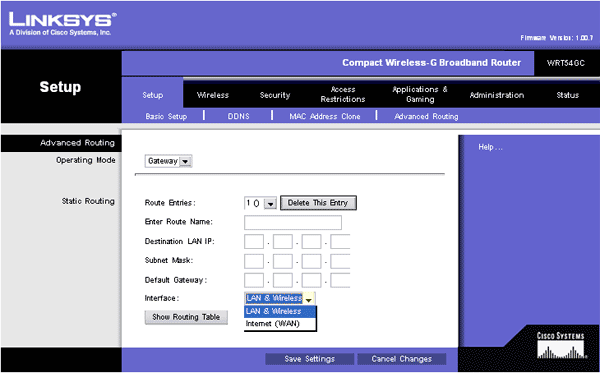600x373 pixels.
Task: Focus the Enter Route Name field
Action: pos(293,222)
